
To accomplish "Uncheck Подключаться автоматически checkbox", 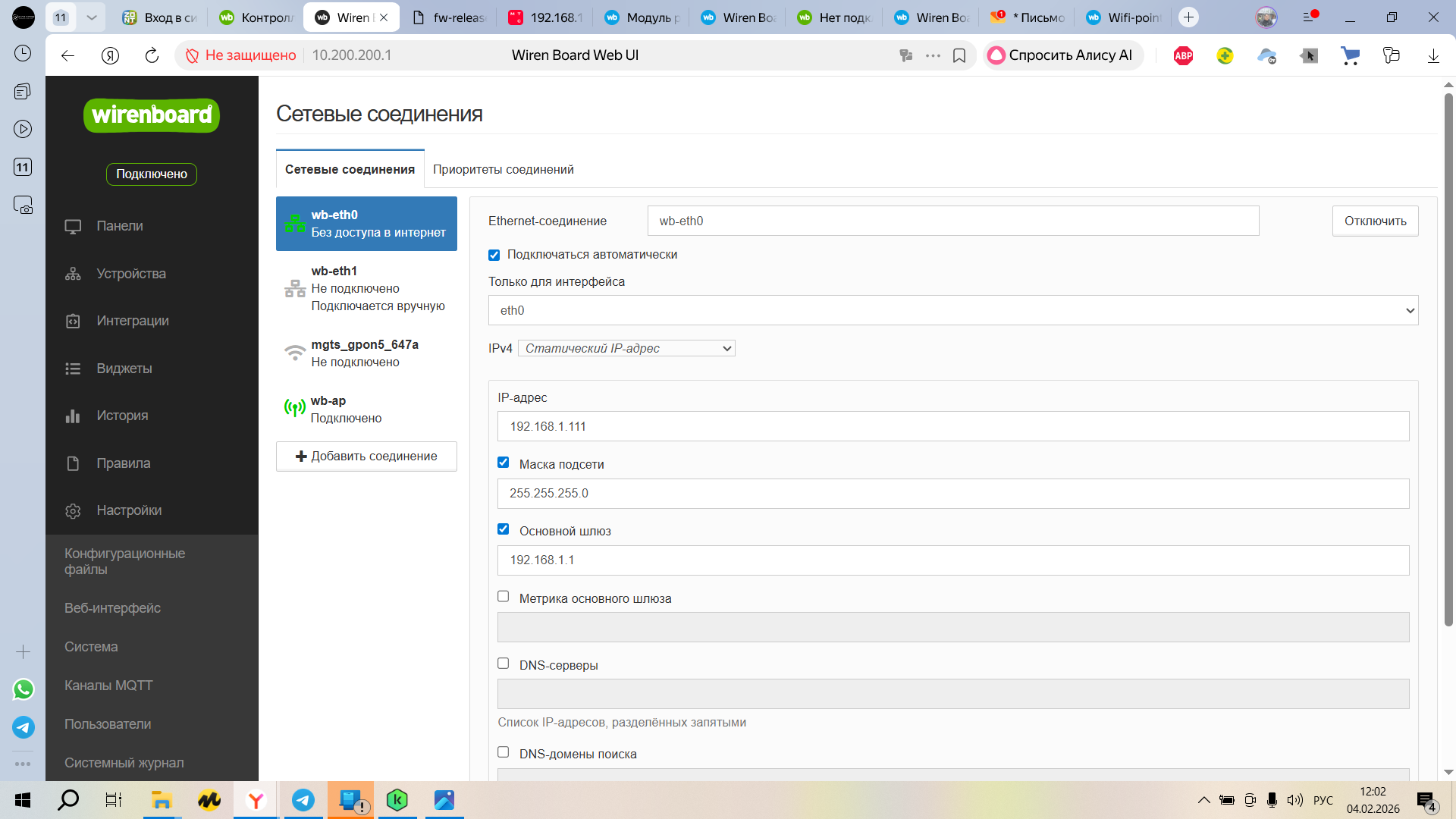I will [x=494, y=255].
